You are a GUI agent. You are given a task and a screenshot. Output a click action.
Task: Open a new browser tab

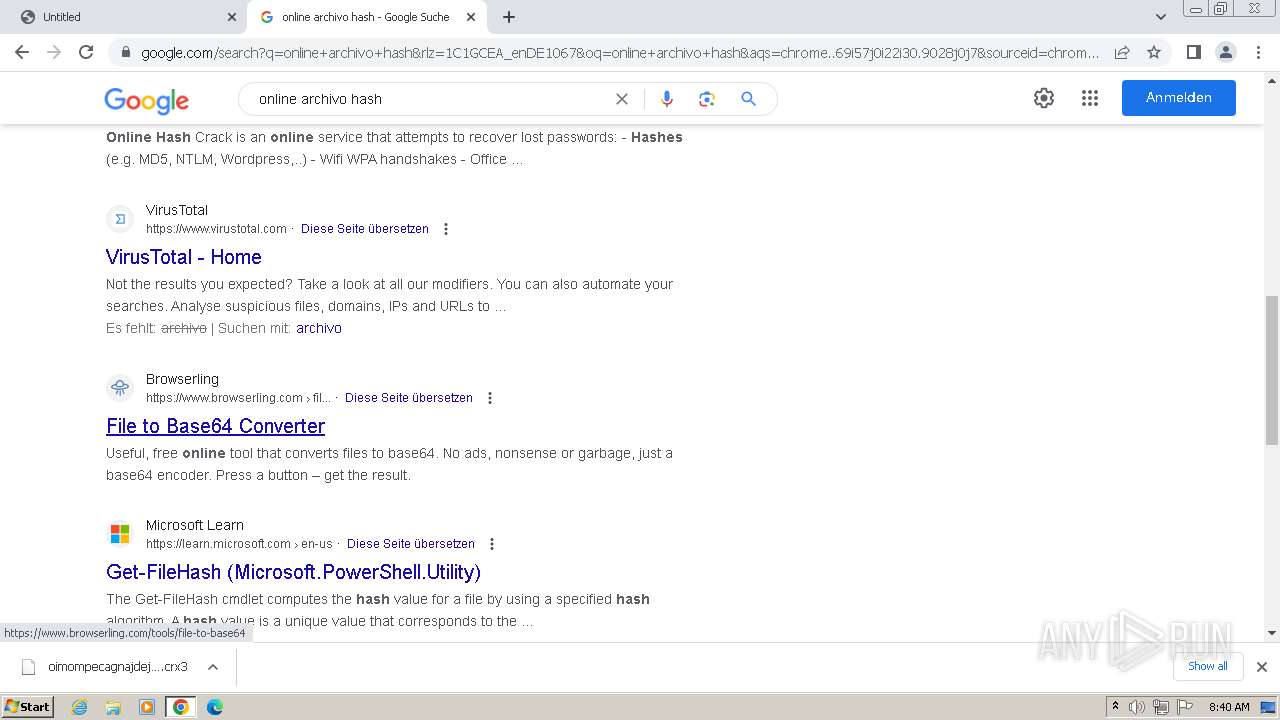[509, 17]
